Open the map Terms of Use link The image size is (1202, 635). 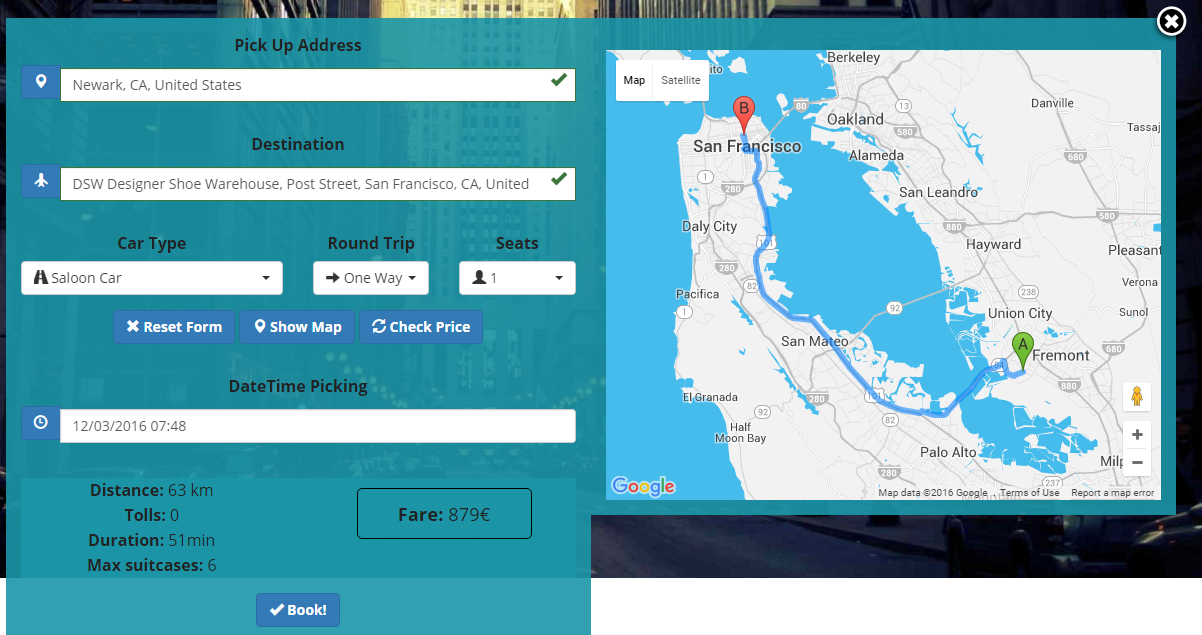click(x=1029, y=493)
